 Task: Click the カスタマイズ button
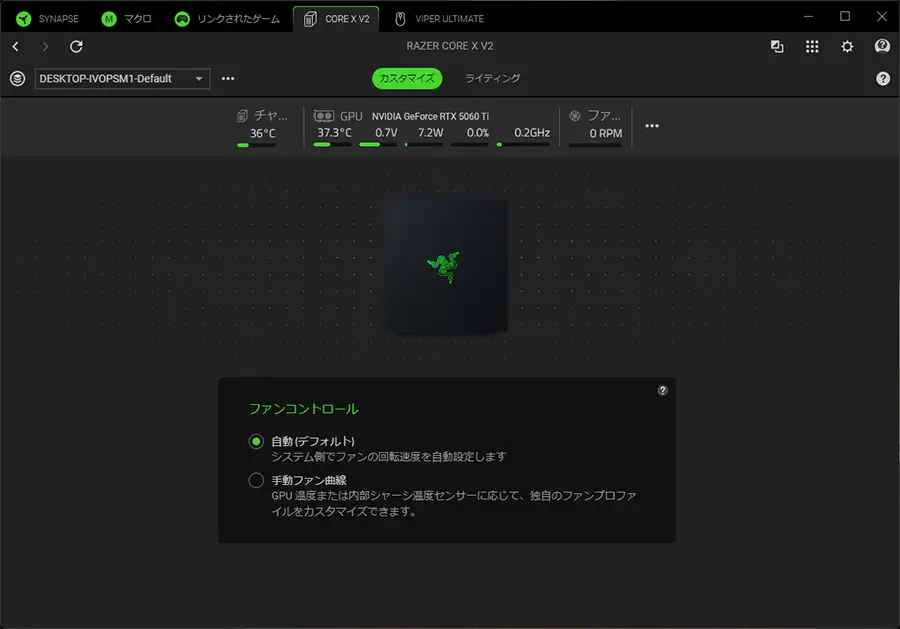click(x=407, y=78)
